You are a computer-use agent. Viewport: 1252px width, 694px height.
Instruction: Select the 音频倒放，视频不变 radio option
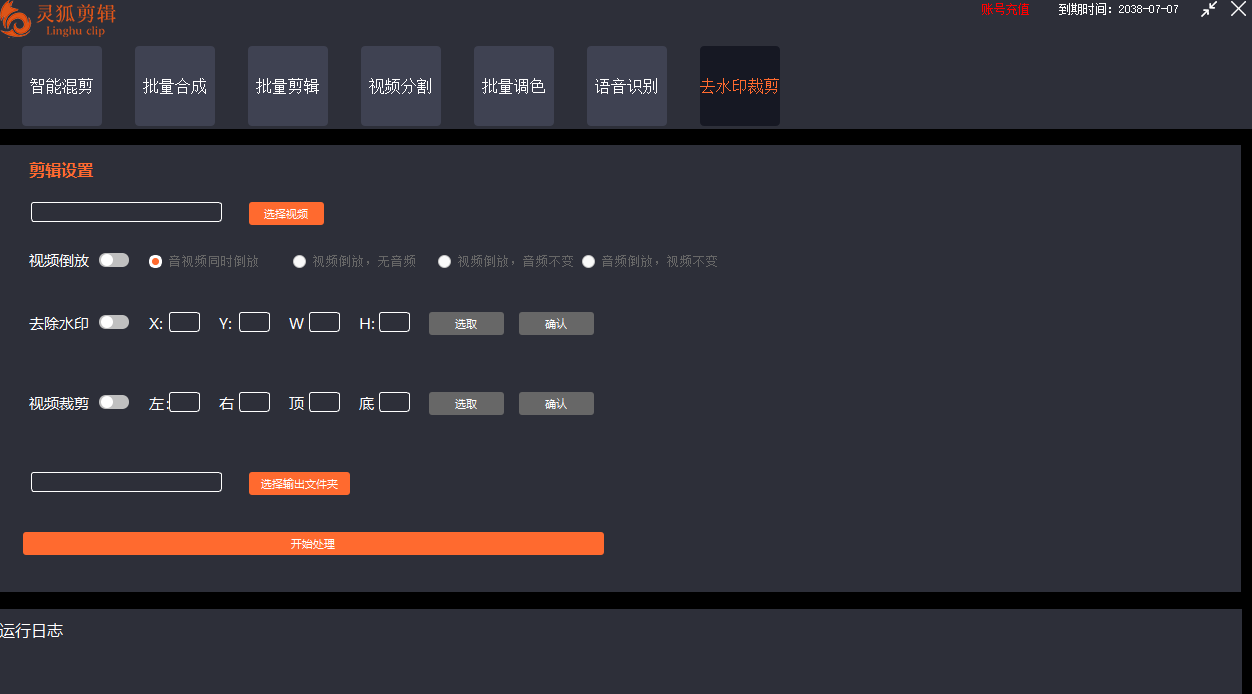589,260
